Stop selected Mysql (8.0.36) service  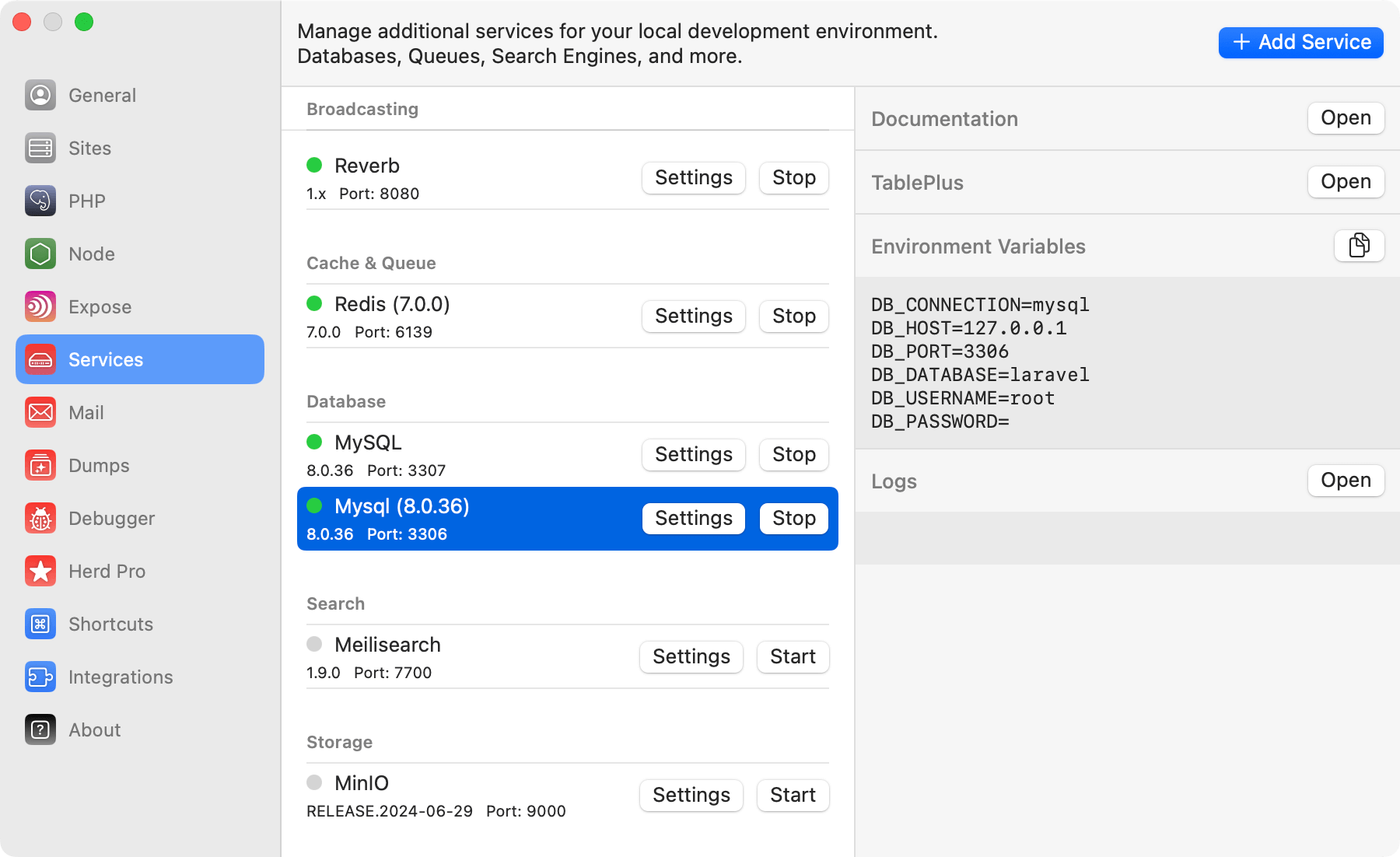793,518
